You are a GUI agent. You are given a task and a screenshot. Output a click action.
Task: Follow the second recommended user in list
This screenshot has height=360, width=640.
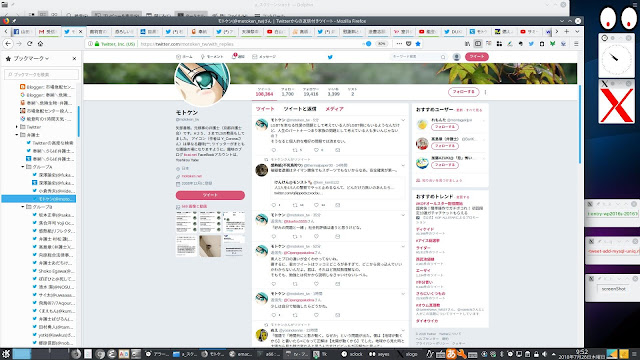click(444, 146)
